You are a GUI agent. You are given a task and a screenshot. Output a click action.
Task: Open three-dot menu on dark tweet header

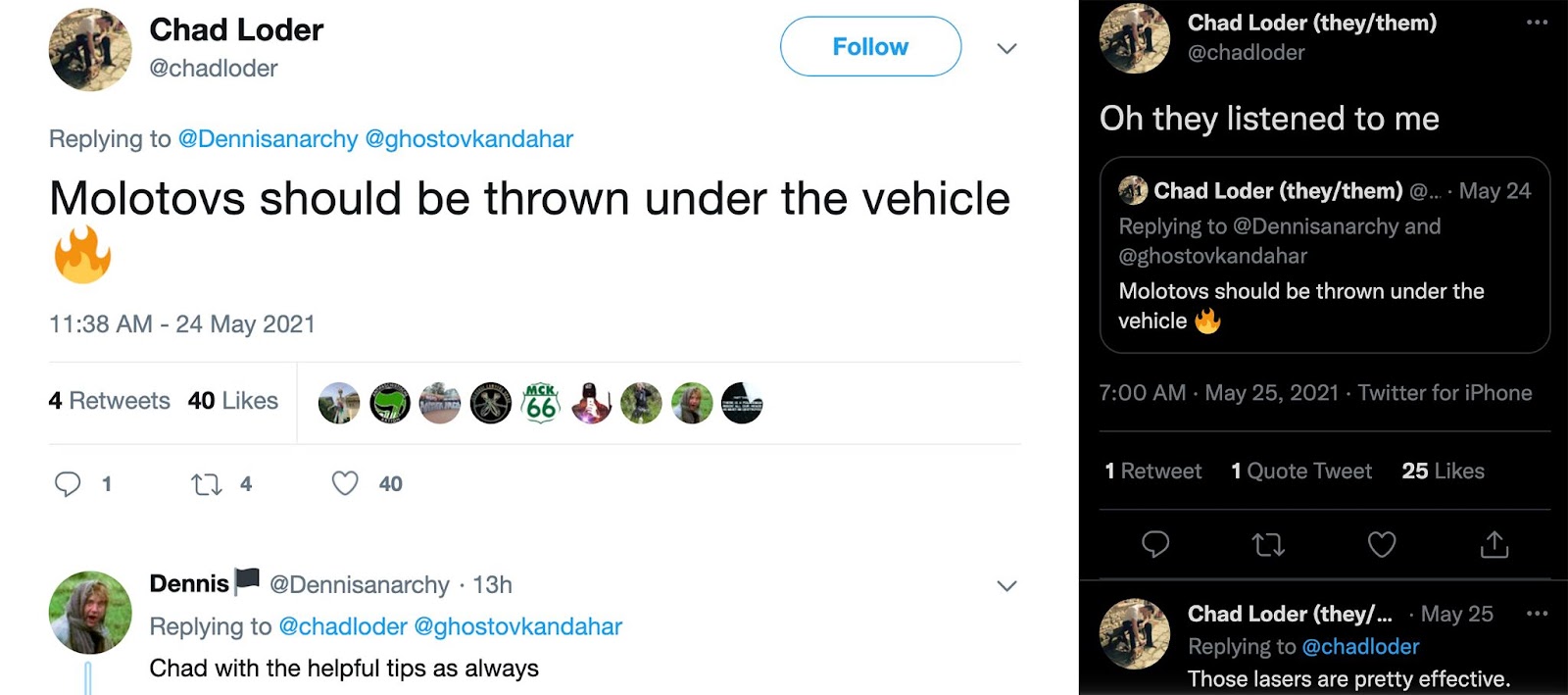(x=1537, y=23)
